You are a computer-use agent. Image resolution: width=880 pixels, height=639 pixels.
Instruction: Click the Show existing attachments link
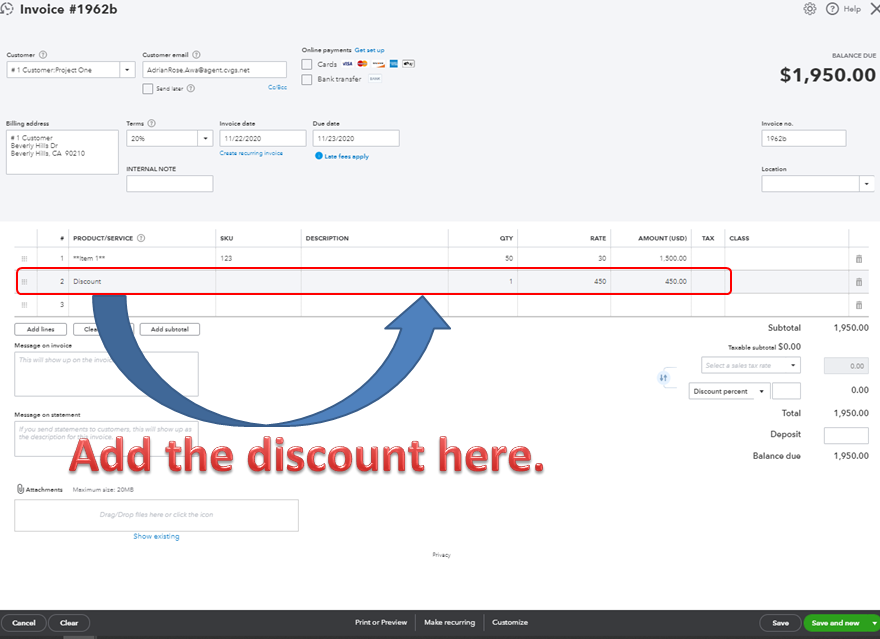pos(156,536)
